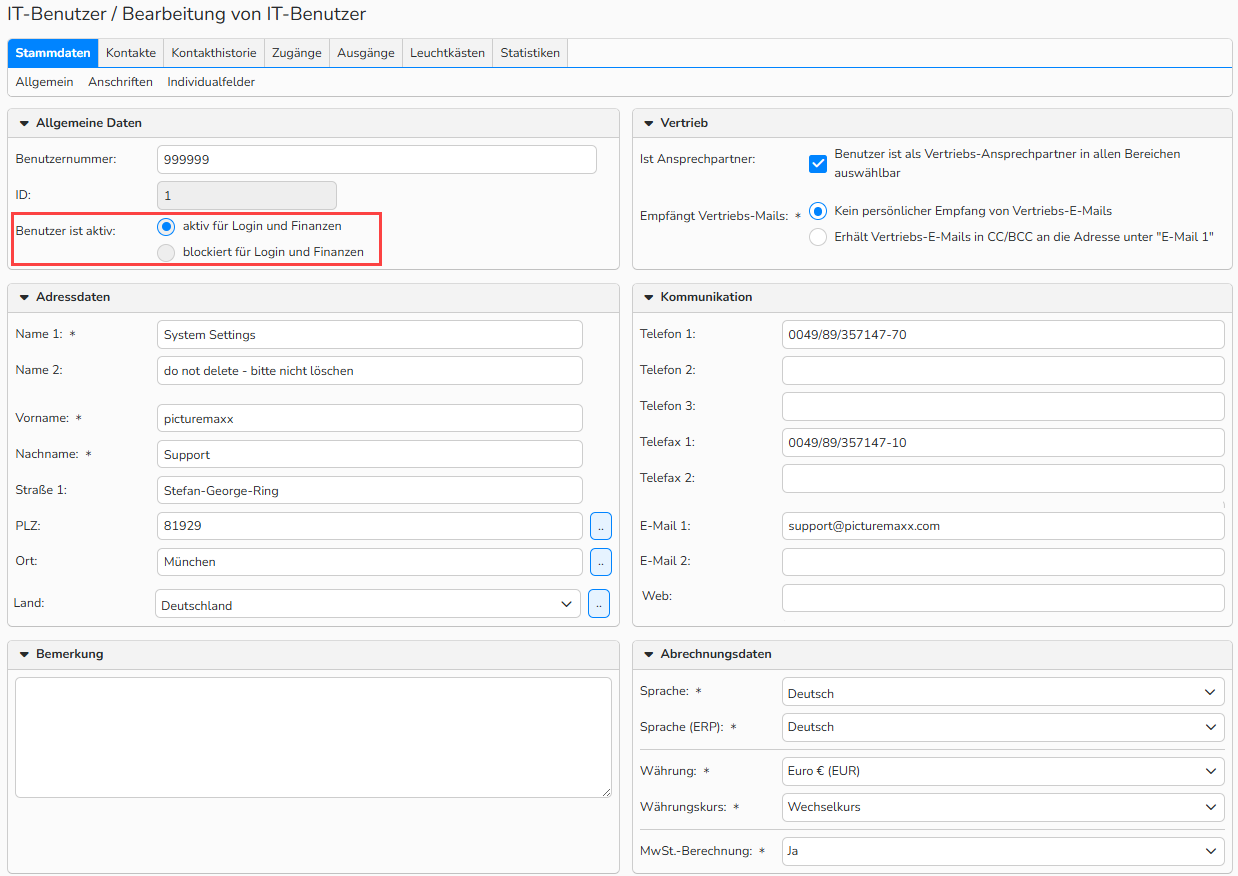Collapse the Abrechnungsdaten section
Image resolution: width=1238 pixels, height=876 pixels.
tap(648, 654)
